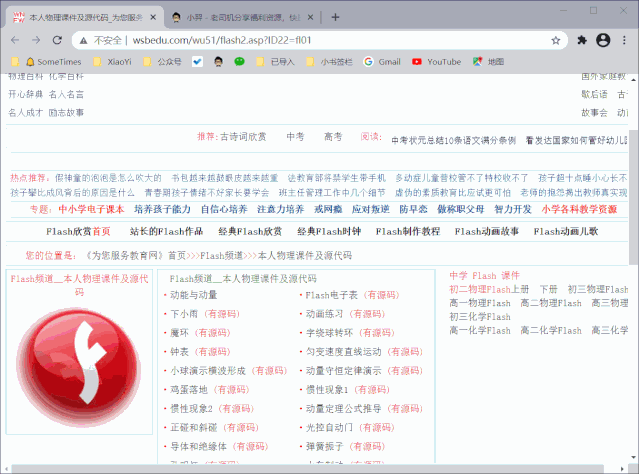Viewport: 639px width, 474px height.
Task: Click the browser back arrow
Action: tap(13, 40)
